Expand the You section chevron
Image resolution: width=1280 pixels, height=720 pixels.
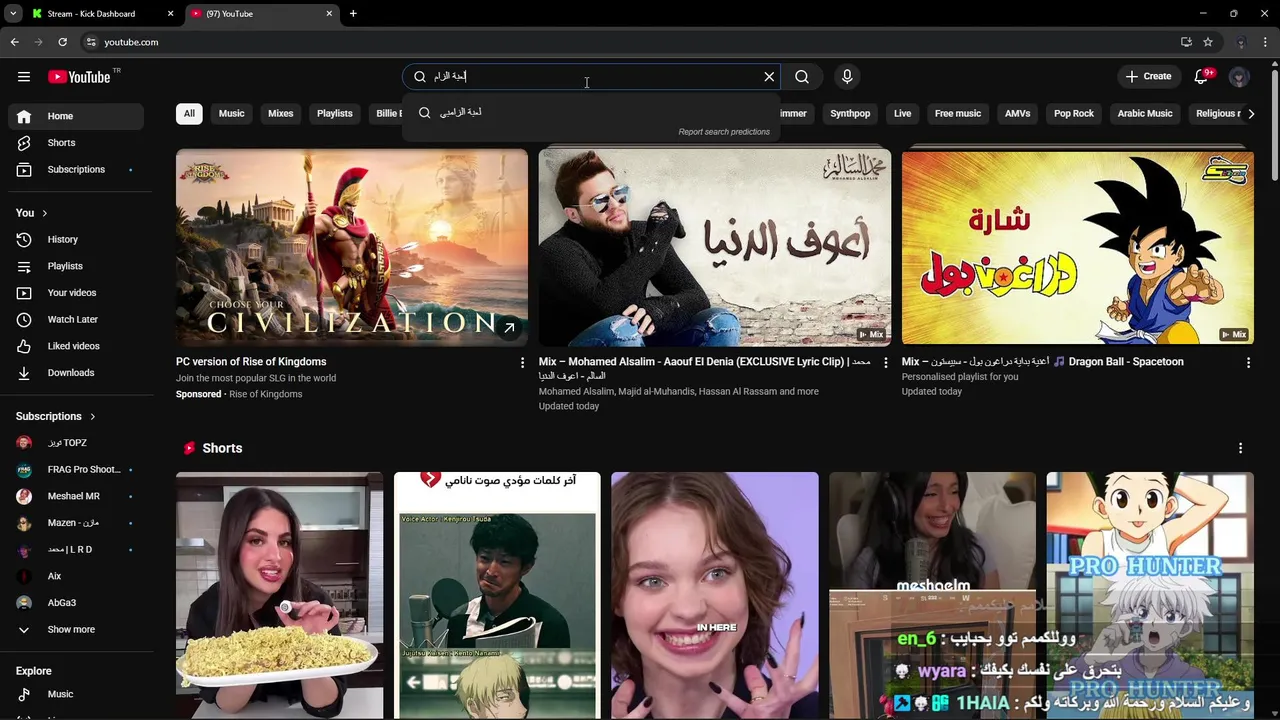coord(44,213)
